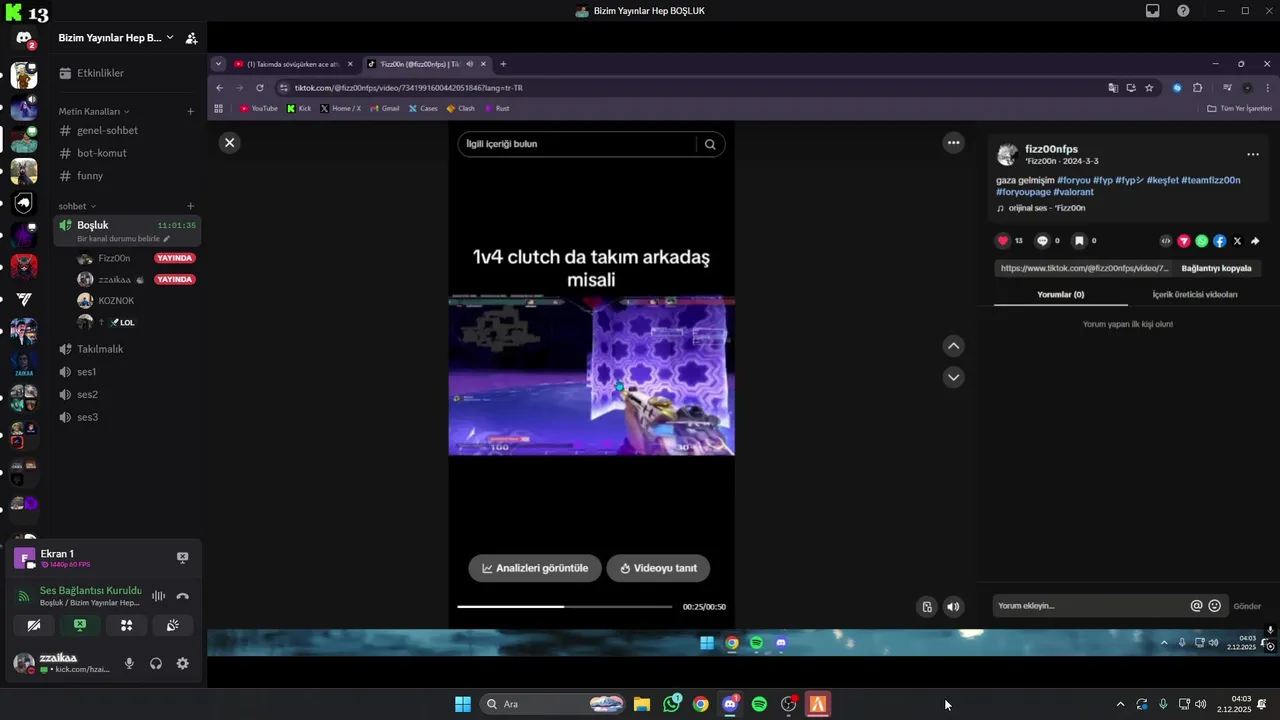Open the soundboard icon
Screen dimensions: 1280x720
coord(173,625)
